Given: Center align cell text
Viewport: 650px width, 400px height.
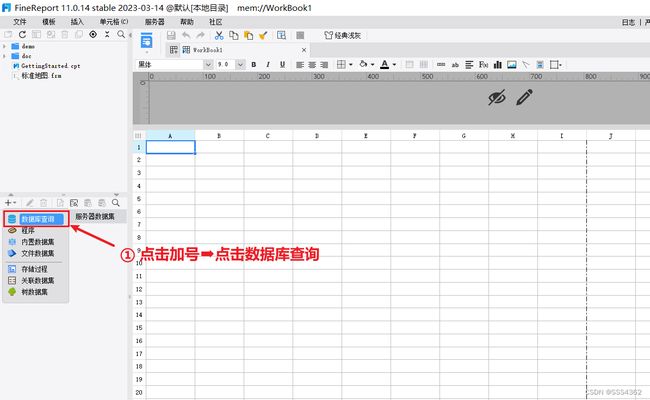Looking at the screenshot, I should pyautogui.click(x=312, y=65).
